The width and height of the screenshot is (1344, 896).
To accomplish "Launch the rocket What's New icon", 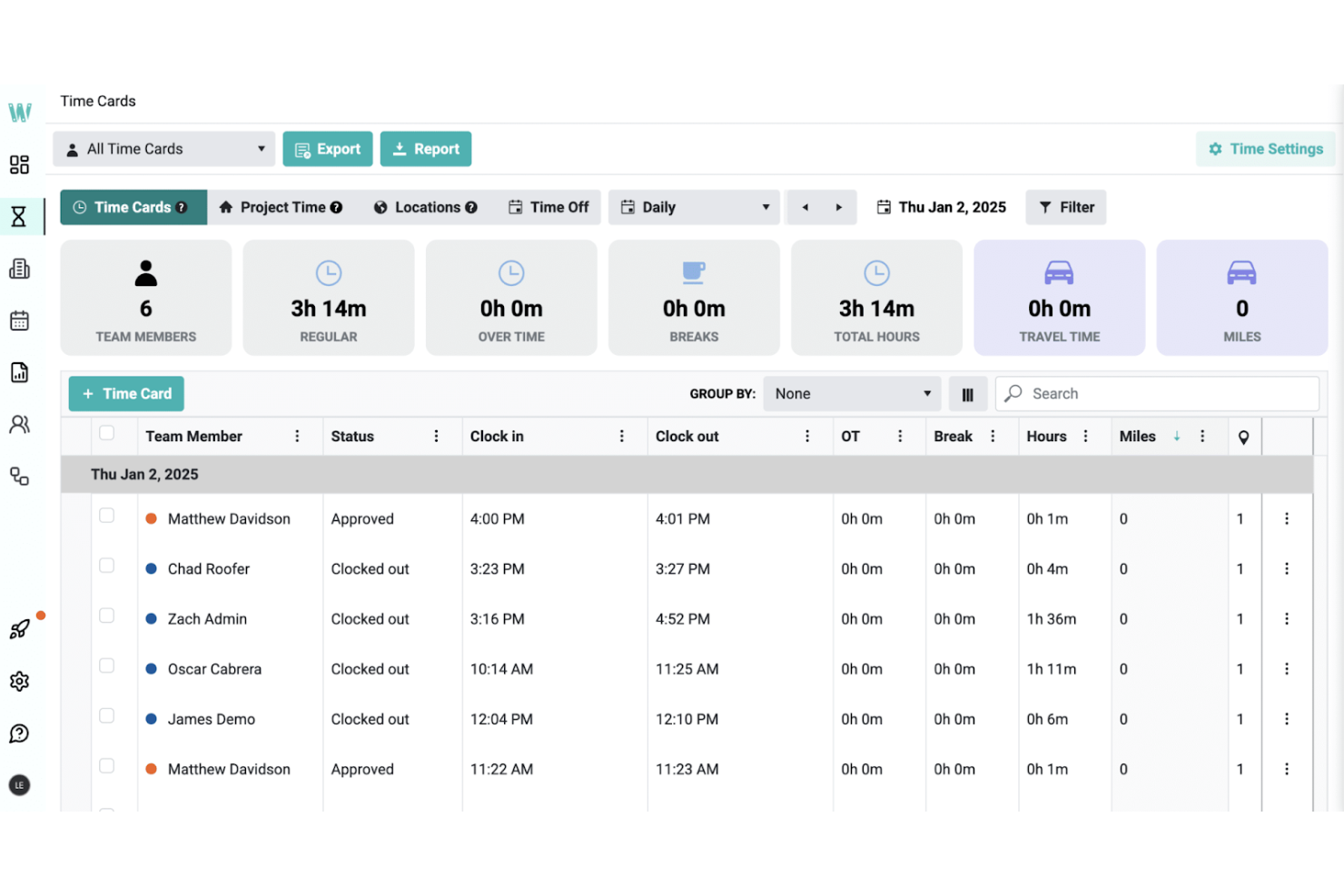I will coord(20,628).
